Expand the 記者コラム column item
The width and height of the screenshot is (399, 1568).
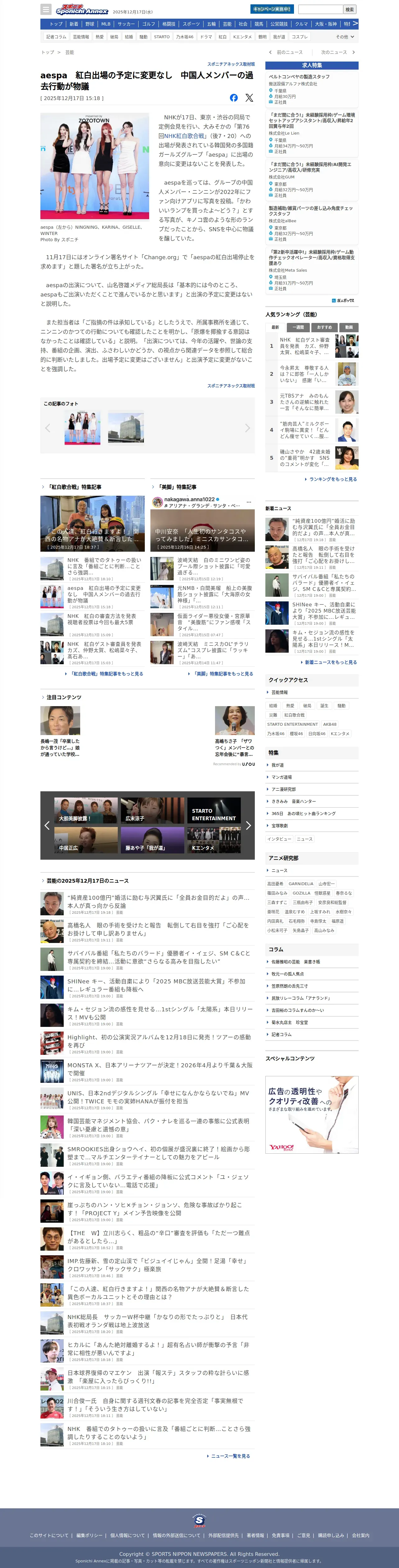click(x=311, y=1034)
